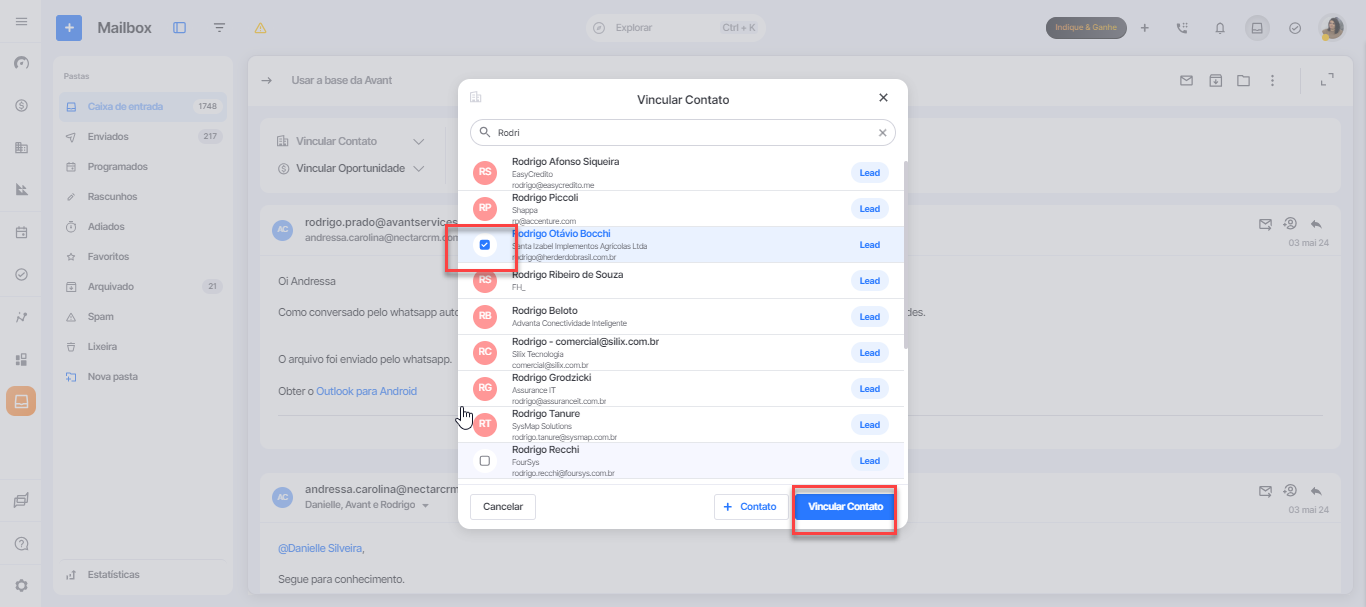Click the Cancelar button
The height and width of the screenshot is (607, 1366).
pyautogui.click(x=503, y=507)
